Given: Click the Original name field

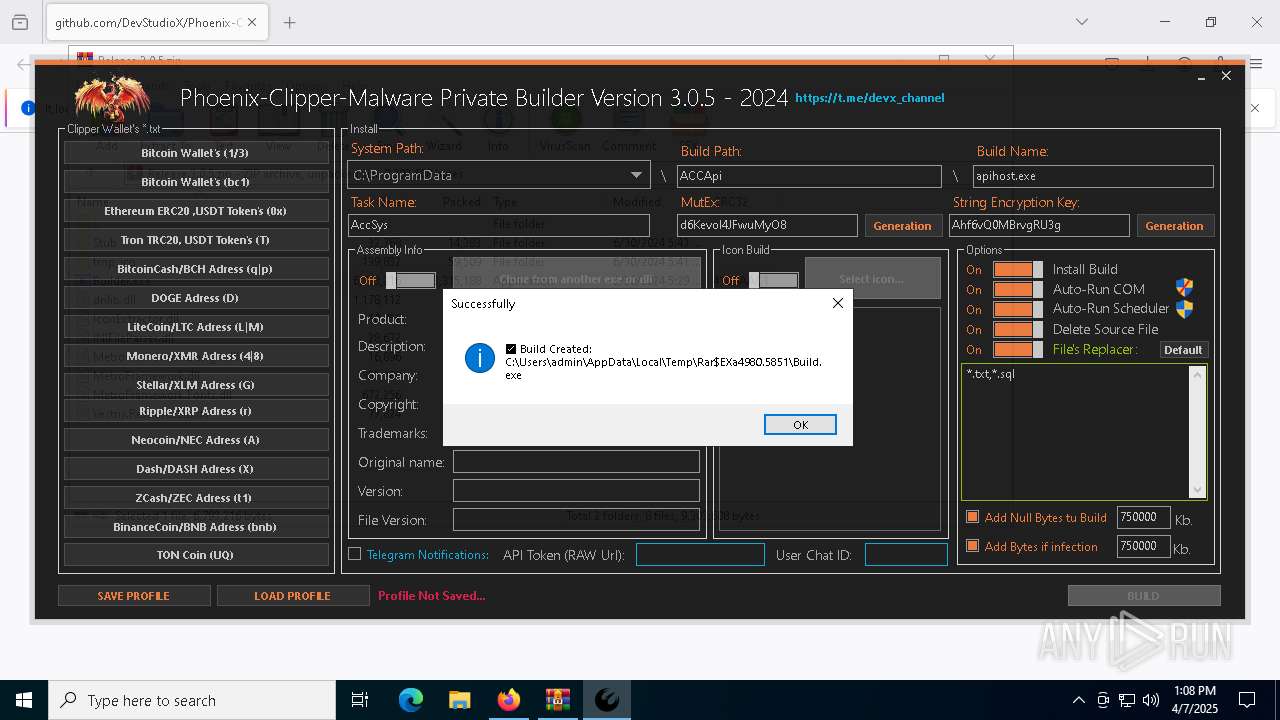Looking at the screenshot, I should 576,462.
